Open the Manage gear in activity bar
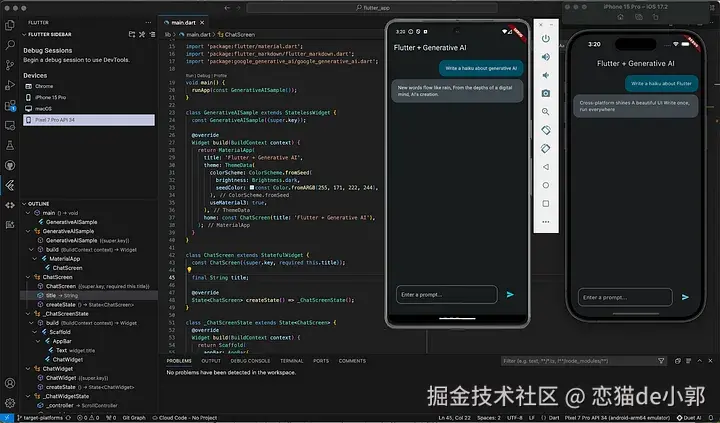The height and width of the screenshot is (423, 720). coord(10,403)
